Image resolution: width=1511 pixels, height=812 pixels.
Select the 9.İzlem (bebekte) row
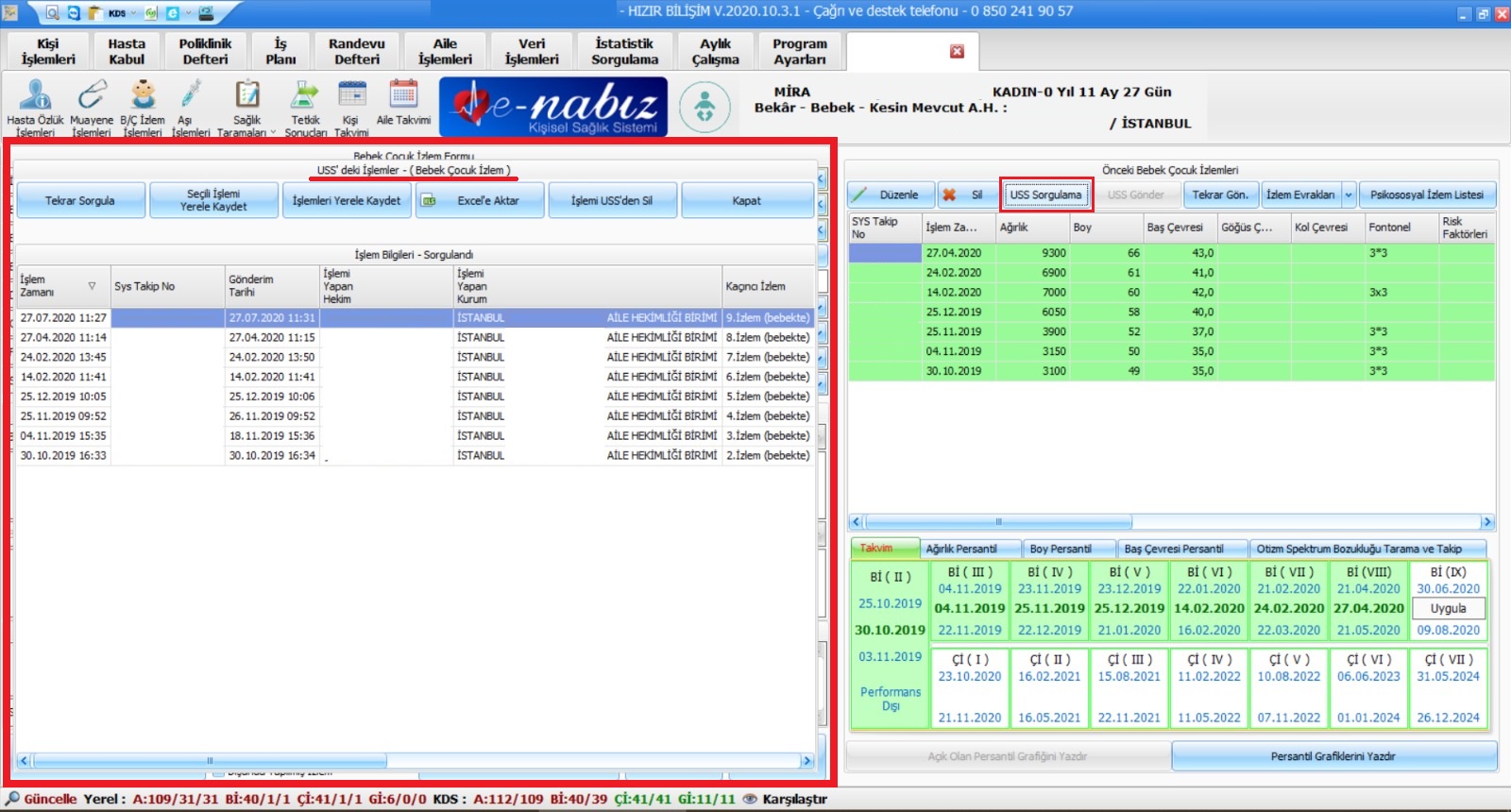tap(416, 318)
